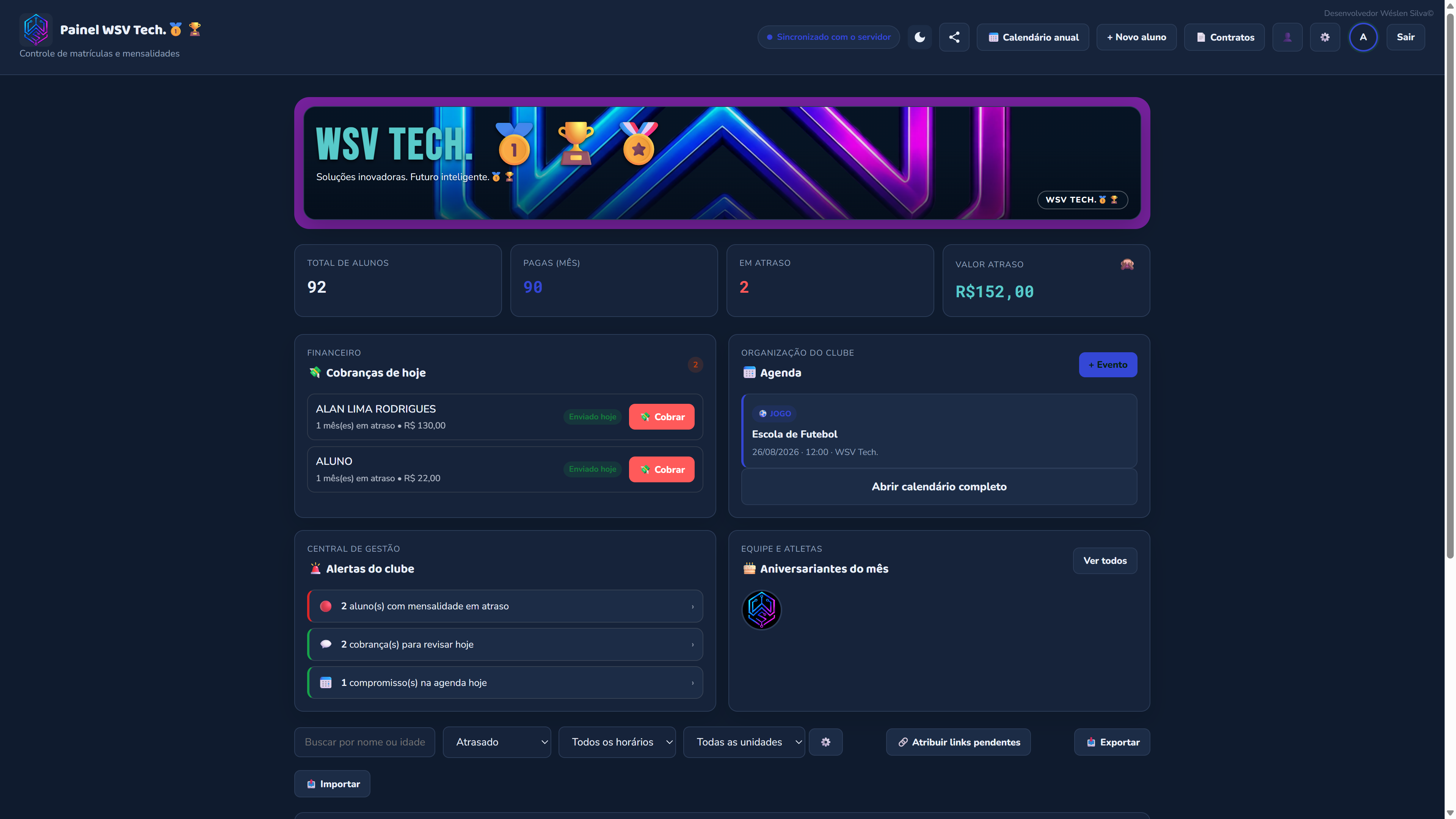Viewport: 1456px width, 819px height.
Task: Click the share icon in the header
Action: coord(954,37)
